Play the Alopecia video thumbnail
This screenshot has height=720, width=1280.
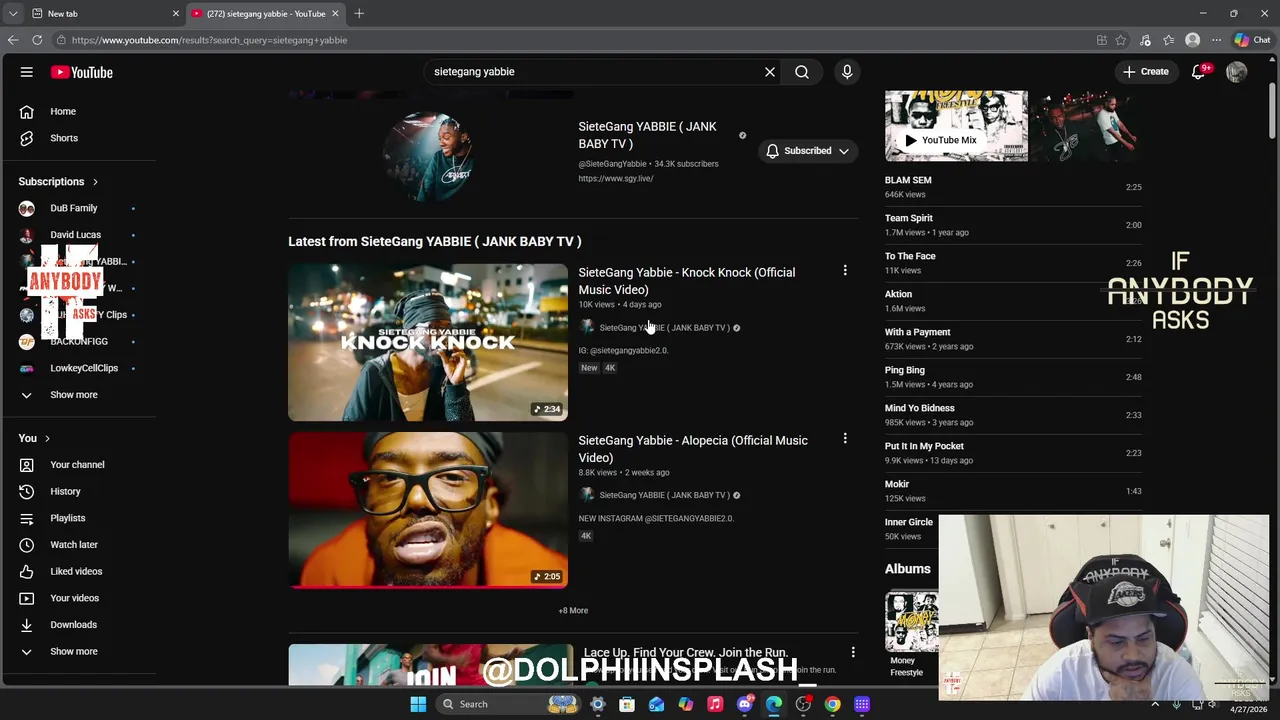(428, 510)
